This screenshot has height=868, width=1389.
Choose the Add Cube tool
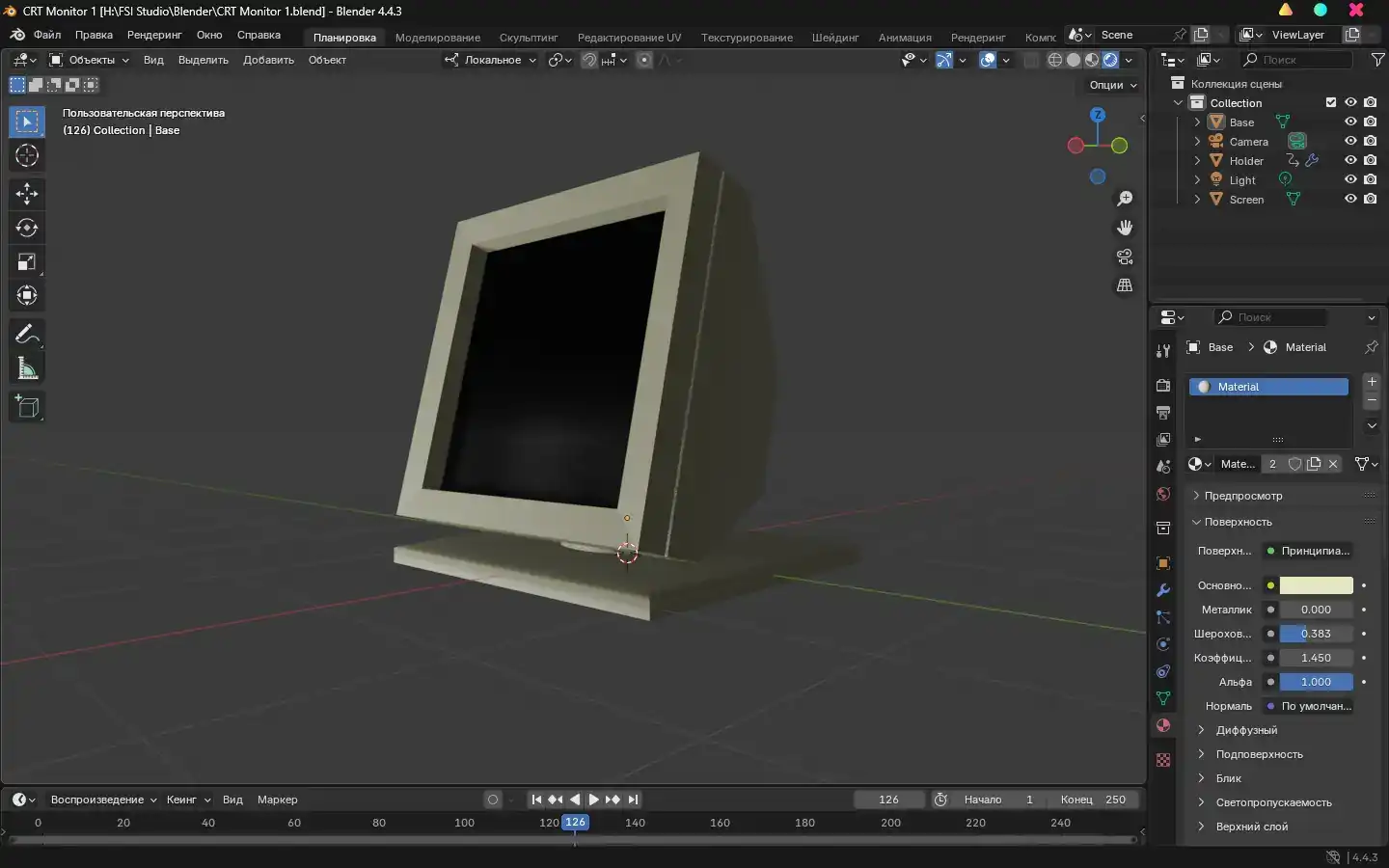[x=27, y=407]
